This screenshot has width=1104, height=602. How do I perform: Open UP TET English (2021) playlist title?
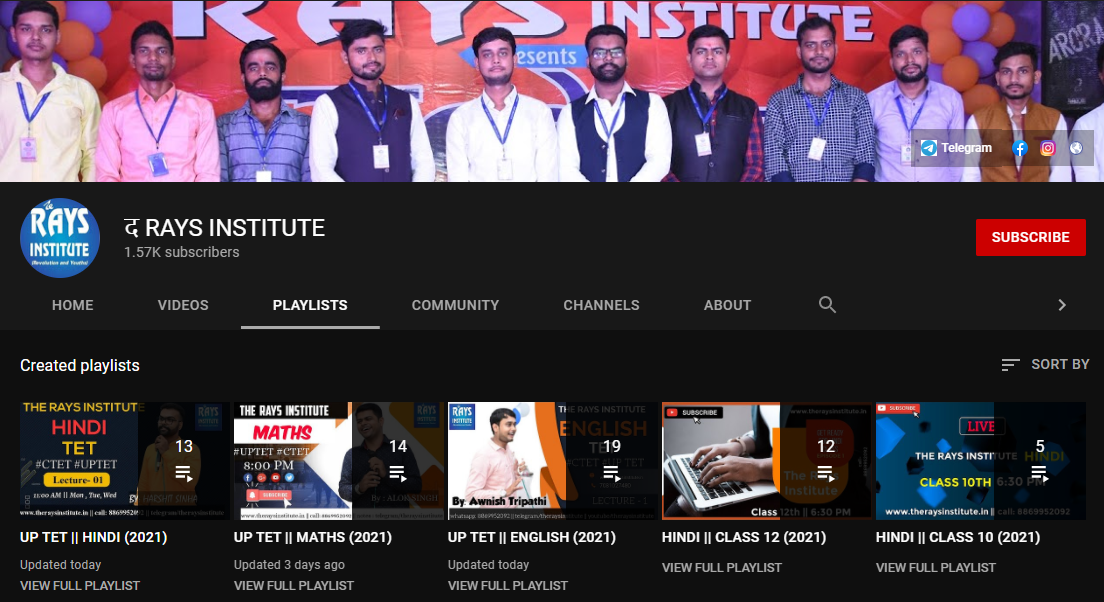(532, 537)
